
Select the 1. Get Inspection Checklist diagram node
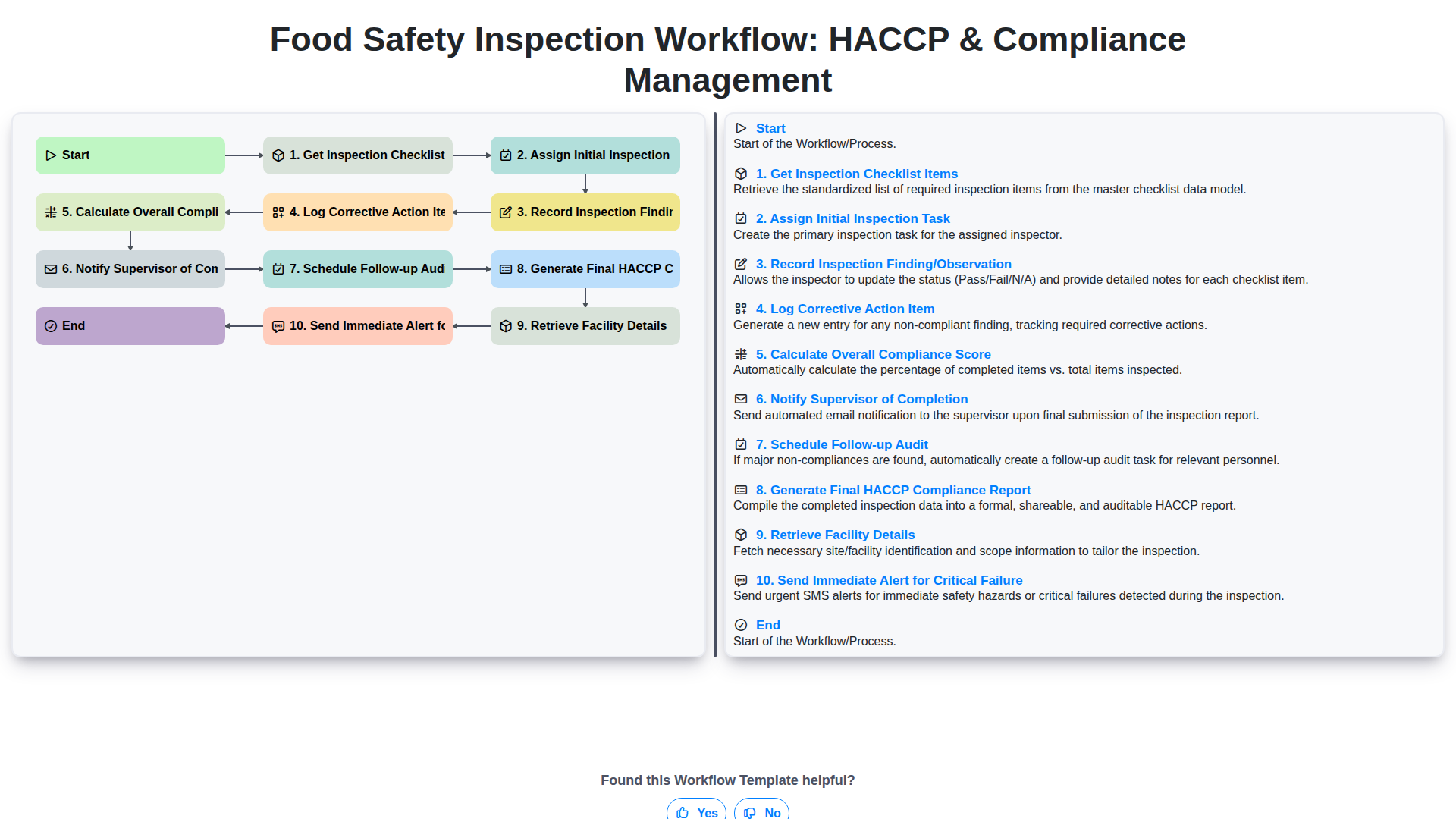click(358, 155)
